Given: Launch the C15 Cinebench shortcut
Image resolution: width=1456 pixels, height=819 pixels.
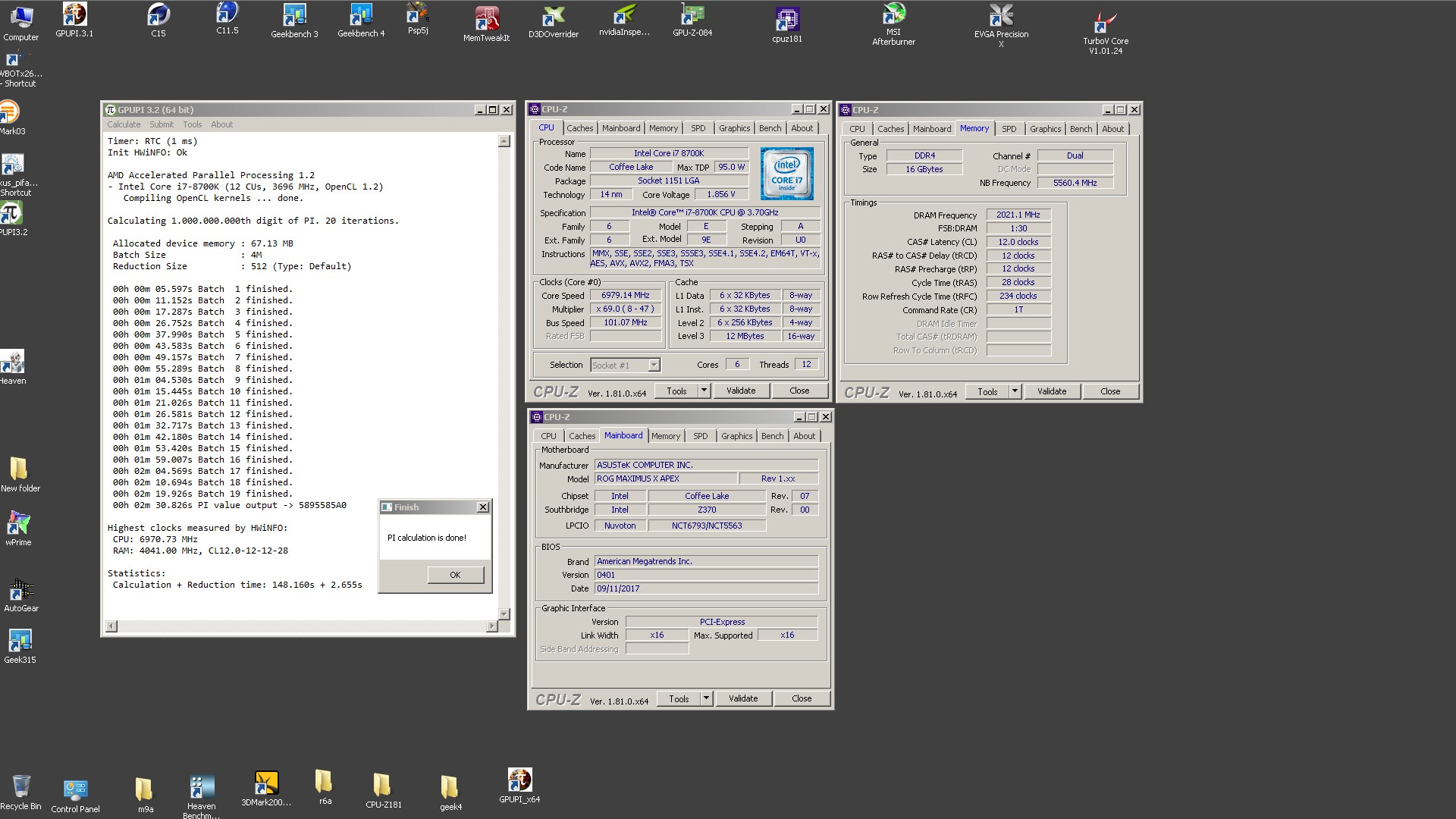Looking at the screenshot, I should click(158, 20).
